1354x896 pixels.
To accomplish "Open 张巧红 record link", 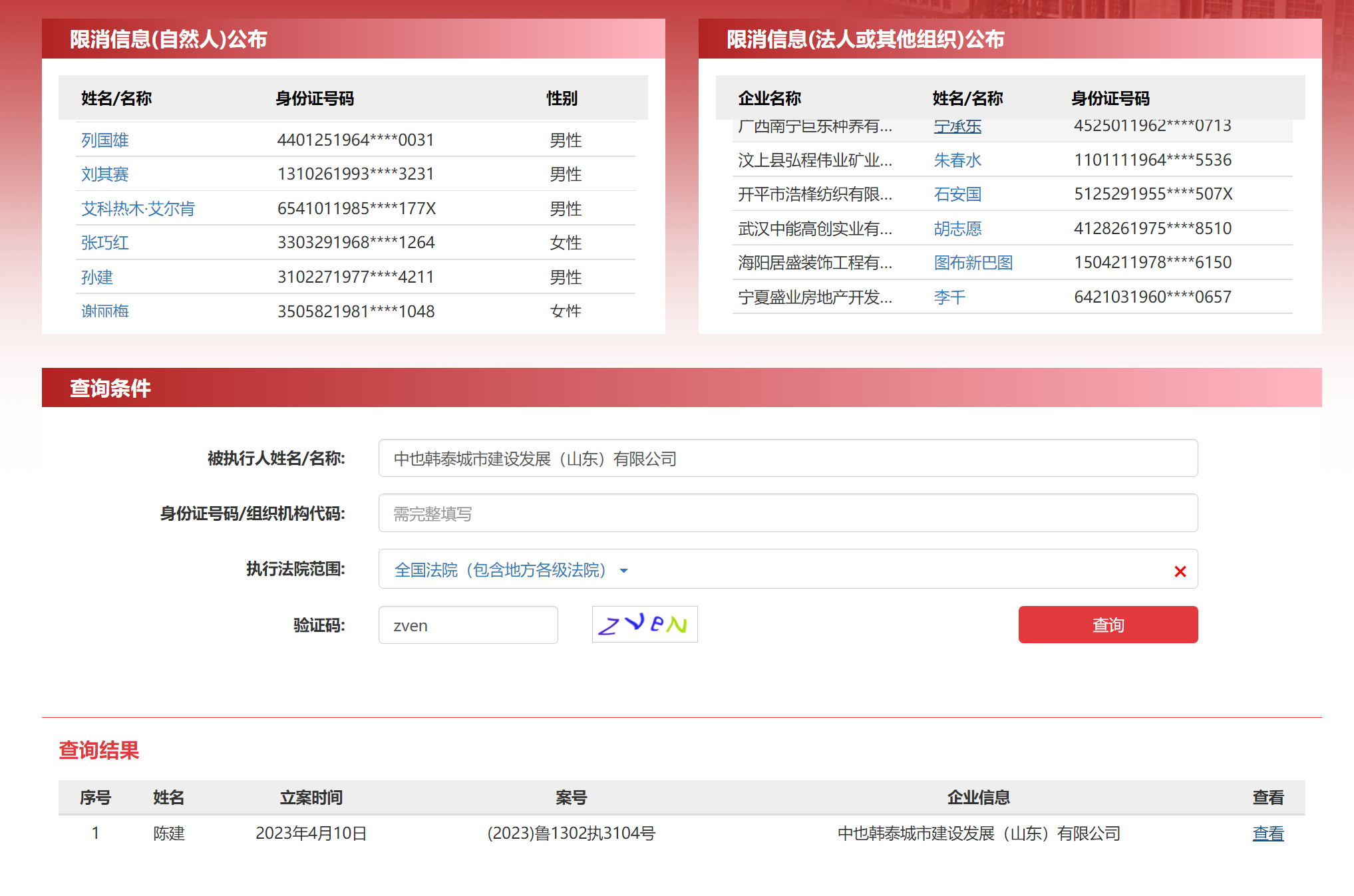I will (105, 243).
